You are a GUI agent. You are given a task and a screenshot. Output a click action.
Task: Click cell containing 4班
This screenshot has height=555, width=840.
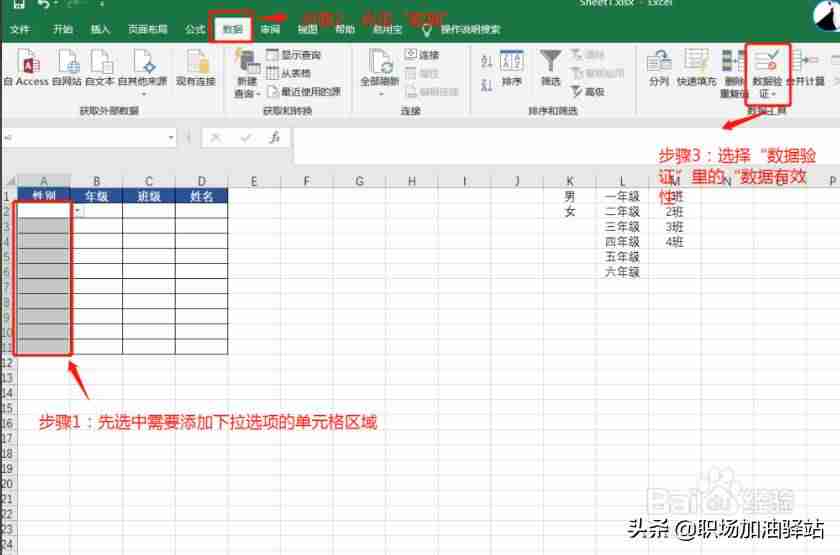(674, 242)
